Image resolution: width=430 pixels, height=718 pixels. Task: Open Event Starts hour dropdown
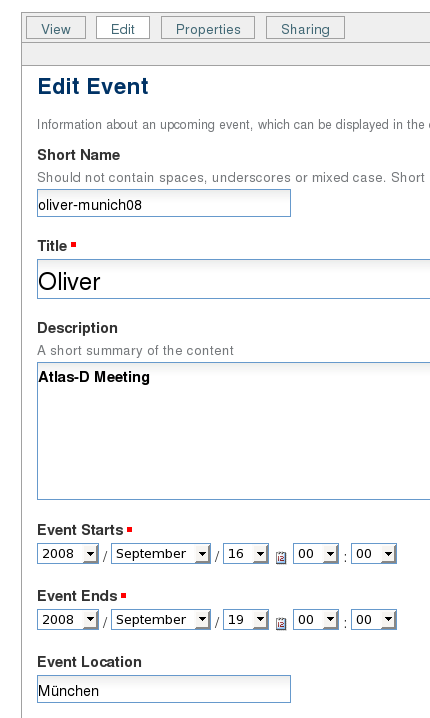[316, 554]
